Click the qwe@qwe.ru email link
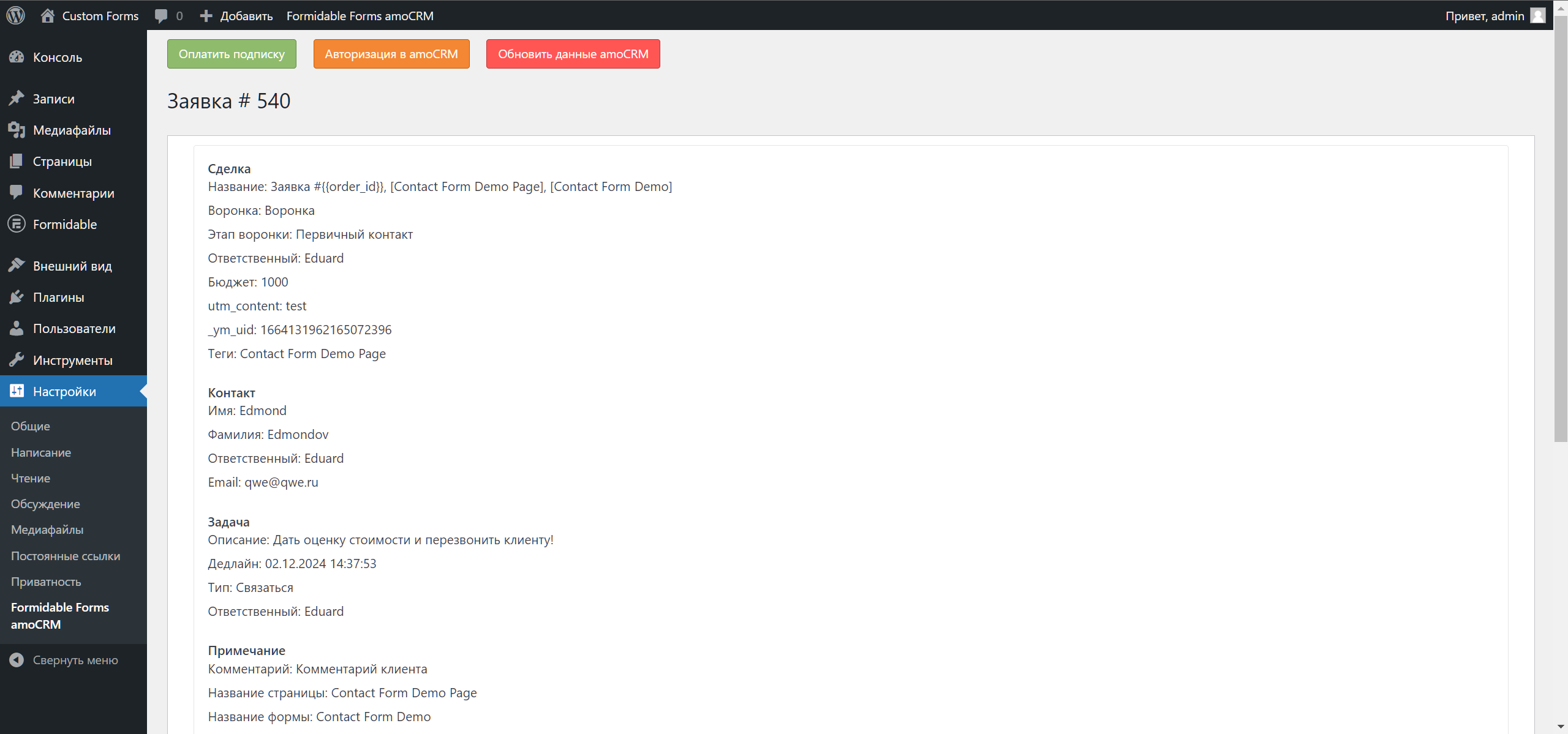 pyautogui.click(x=281, y=482)
